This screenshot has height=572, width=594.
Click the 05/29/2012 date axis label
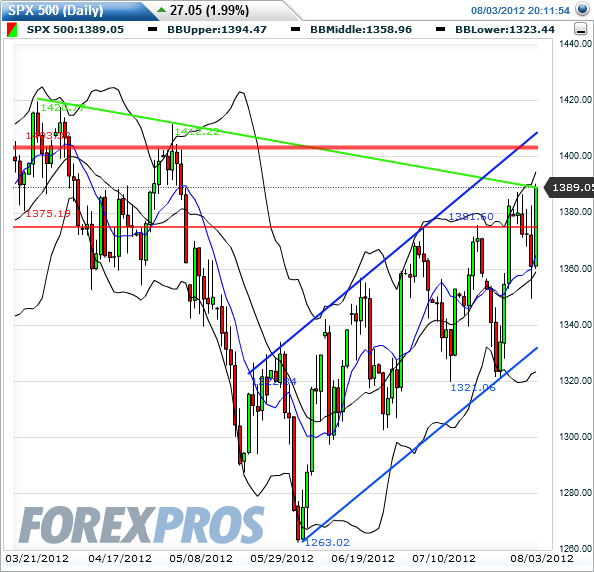coord(282,558)
